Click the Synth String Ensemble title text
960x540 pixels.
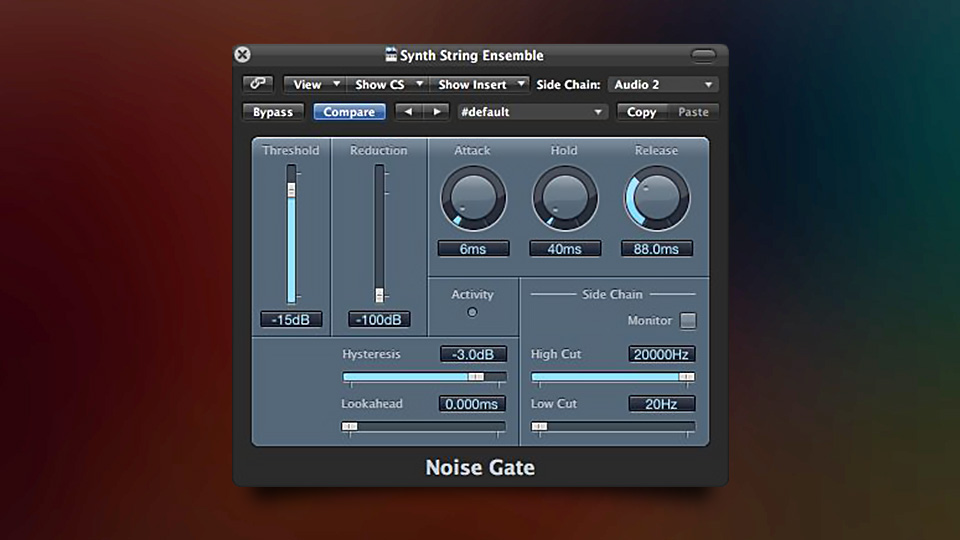click(x=471, y=55)
